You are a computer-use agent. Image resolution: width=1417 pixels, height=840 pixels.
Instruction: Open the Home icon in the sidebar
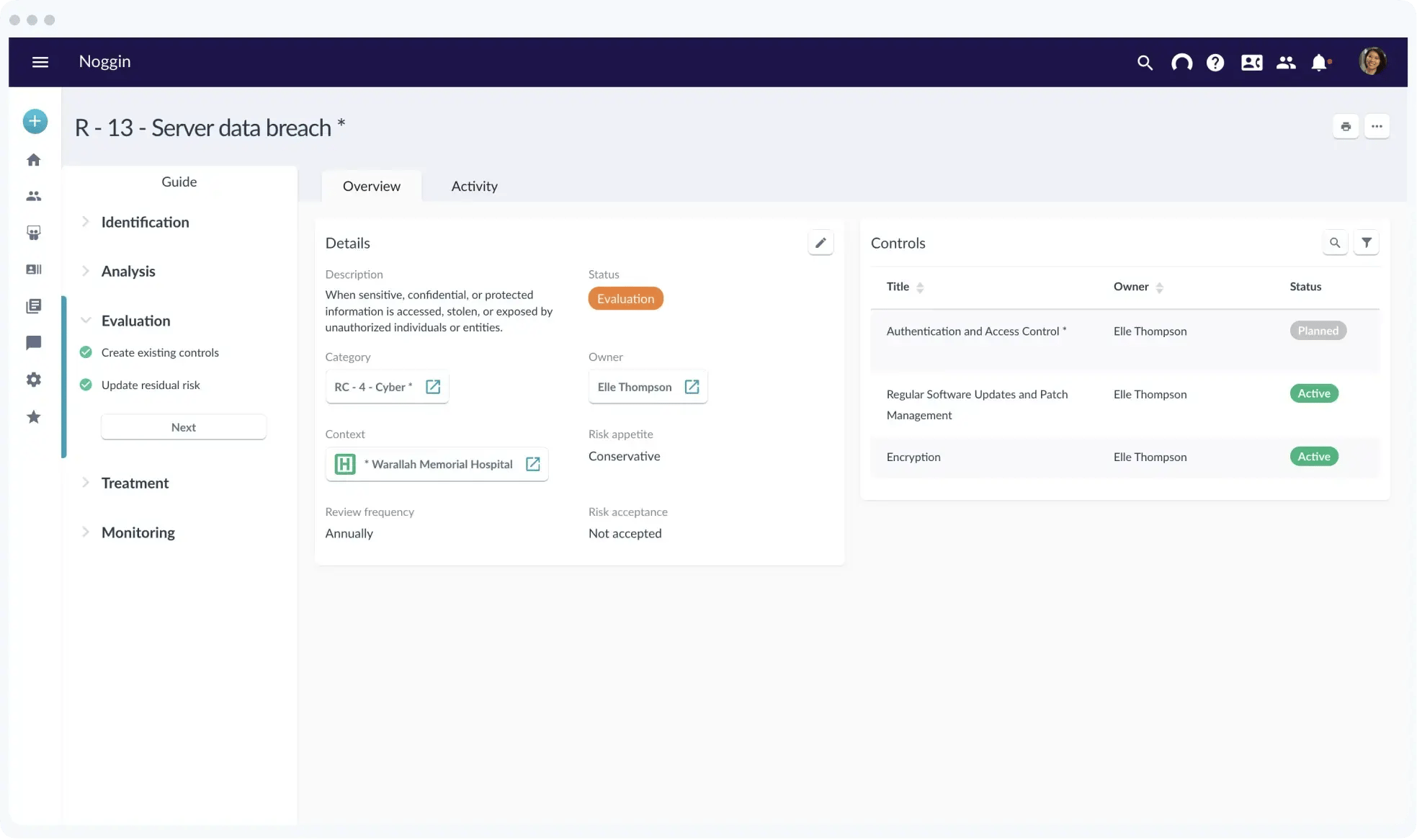(33, 159)
